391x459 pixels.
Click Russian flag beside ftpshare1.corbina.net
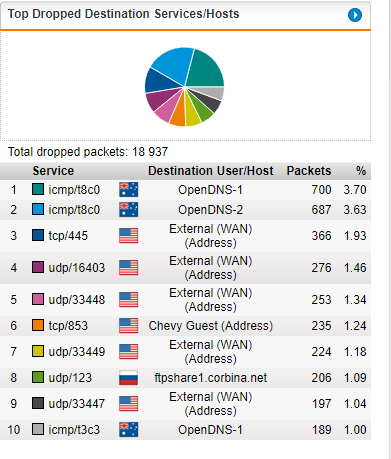129,378
